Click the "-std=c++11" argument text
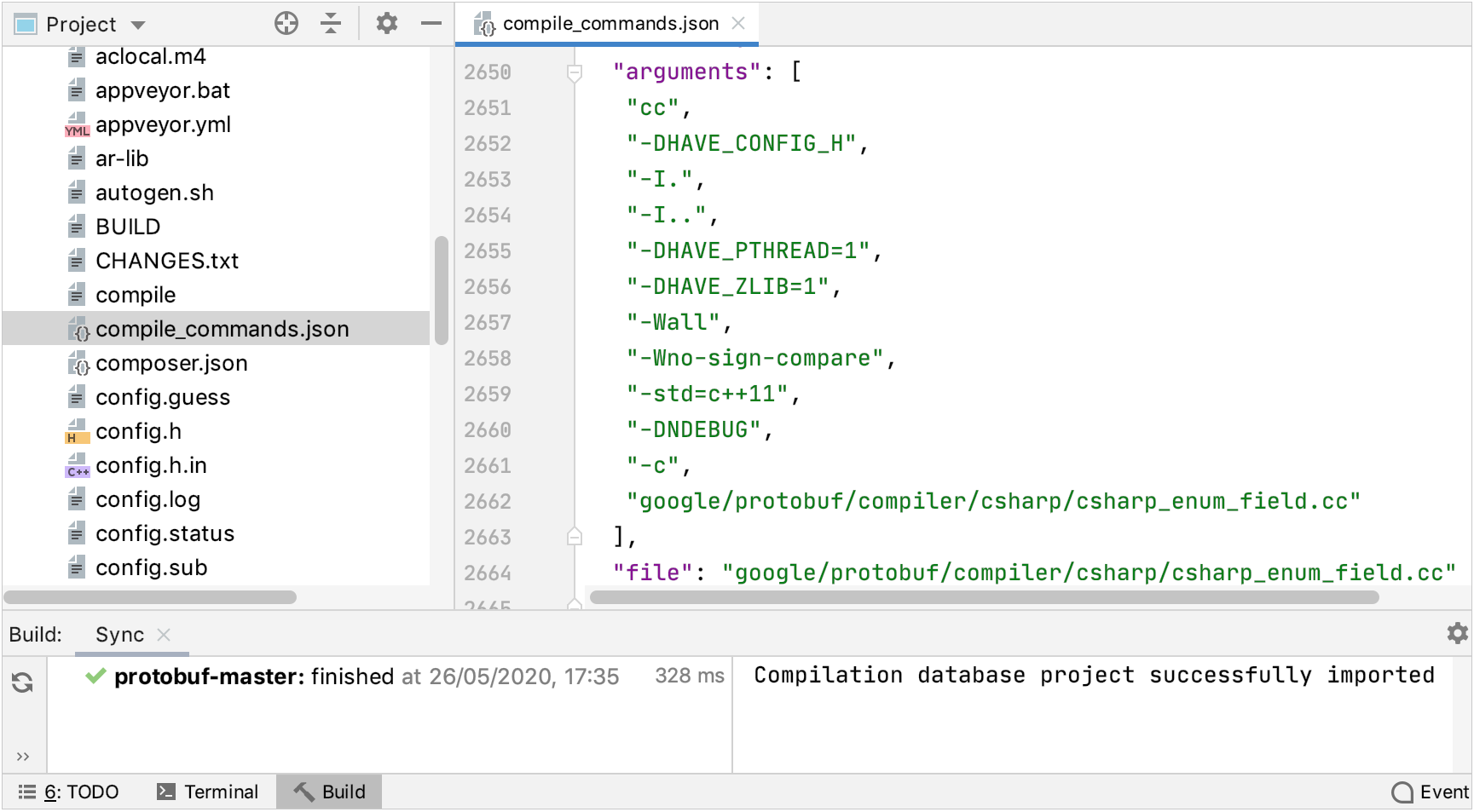1474x812 pixels. click(x=708, y=394)
